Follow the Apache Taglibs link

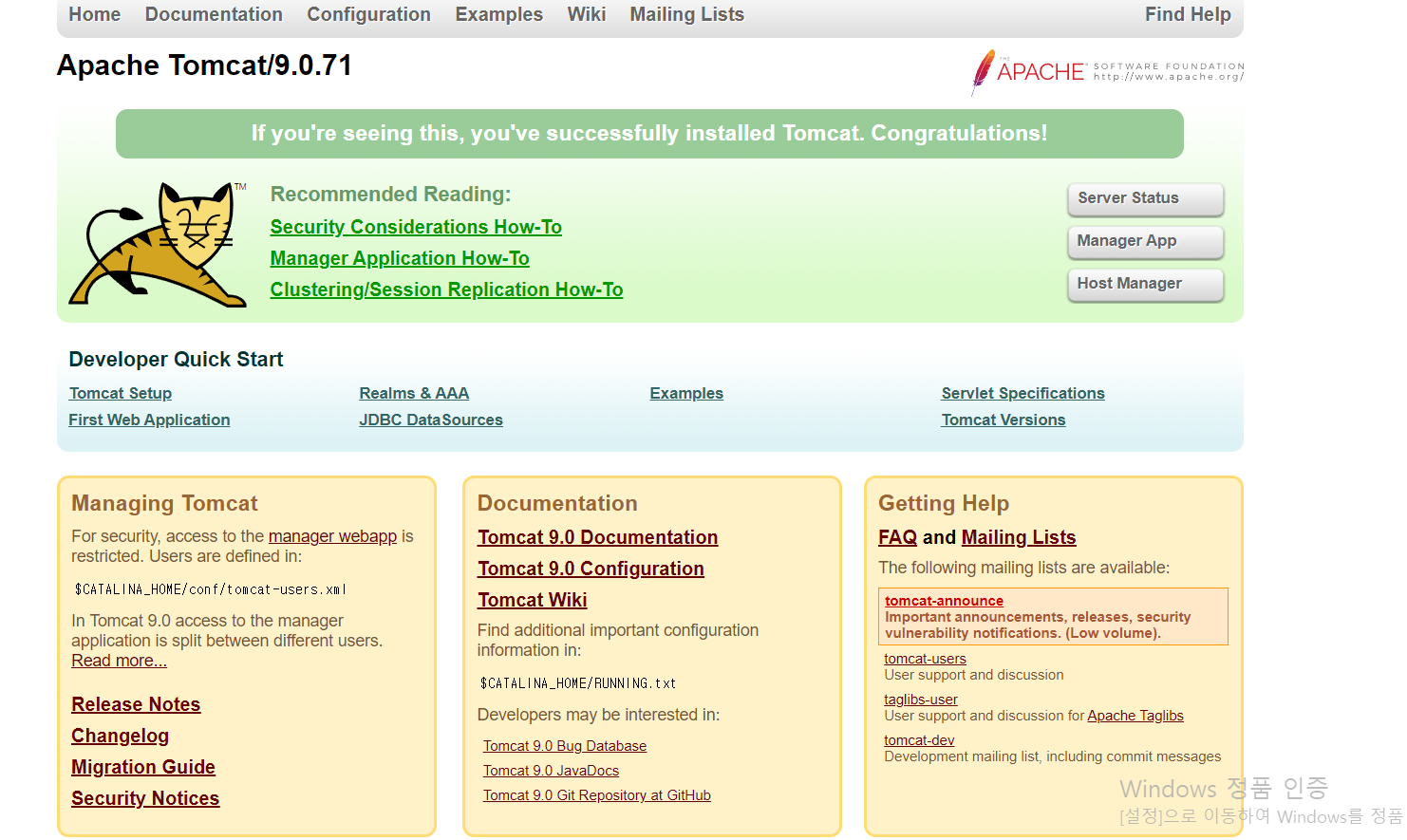pyautogui.click(x=1135, y=716)
